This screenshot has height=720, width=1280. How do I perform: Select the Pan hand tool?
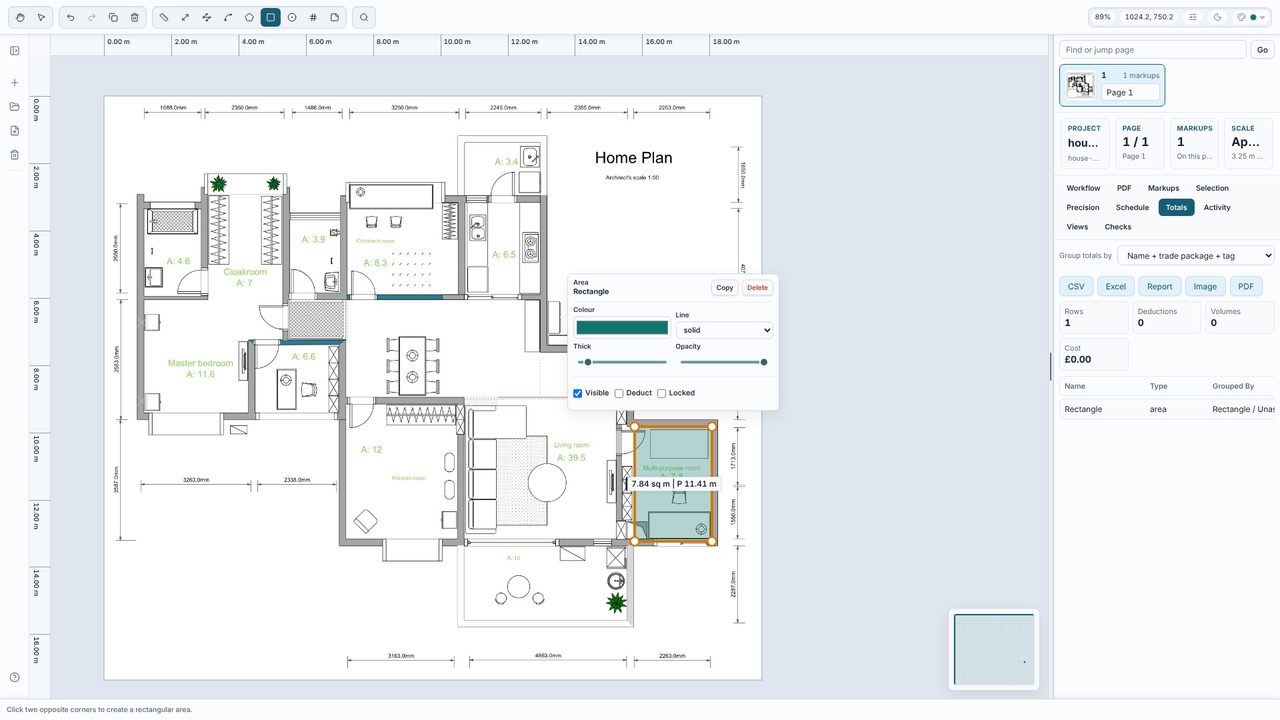20,17
